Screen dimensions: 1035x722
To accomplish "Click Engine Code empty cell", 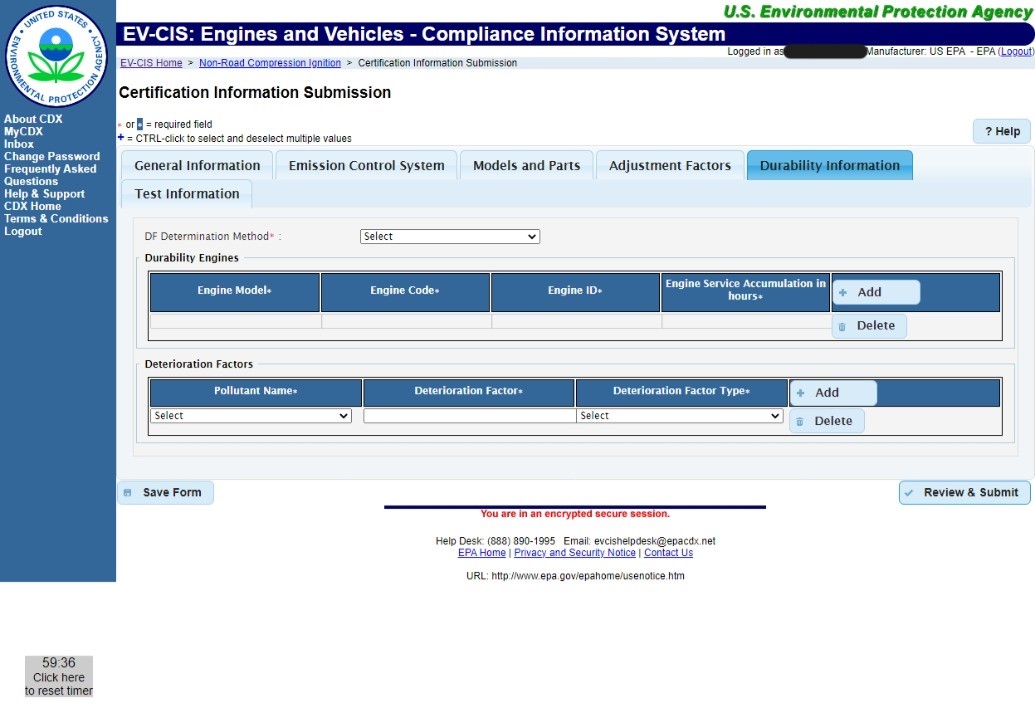I will (x=406, y=321).
